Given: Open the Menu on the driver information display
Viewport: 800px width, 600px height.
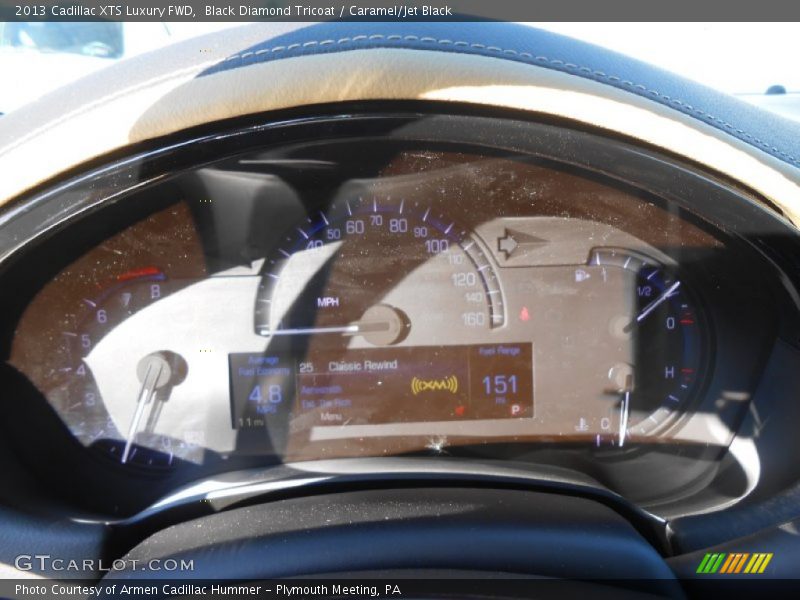Looking at the screenshot, I should 328,417.
